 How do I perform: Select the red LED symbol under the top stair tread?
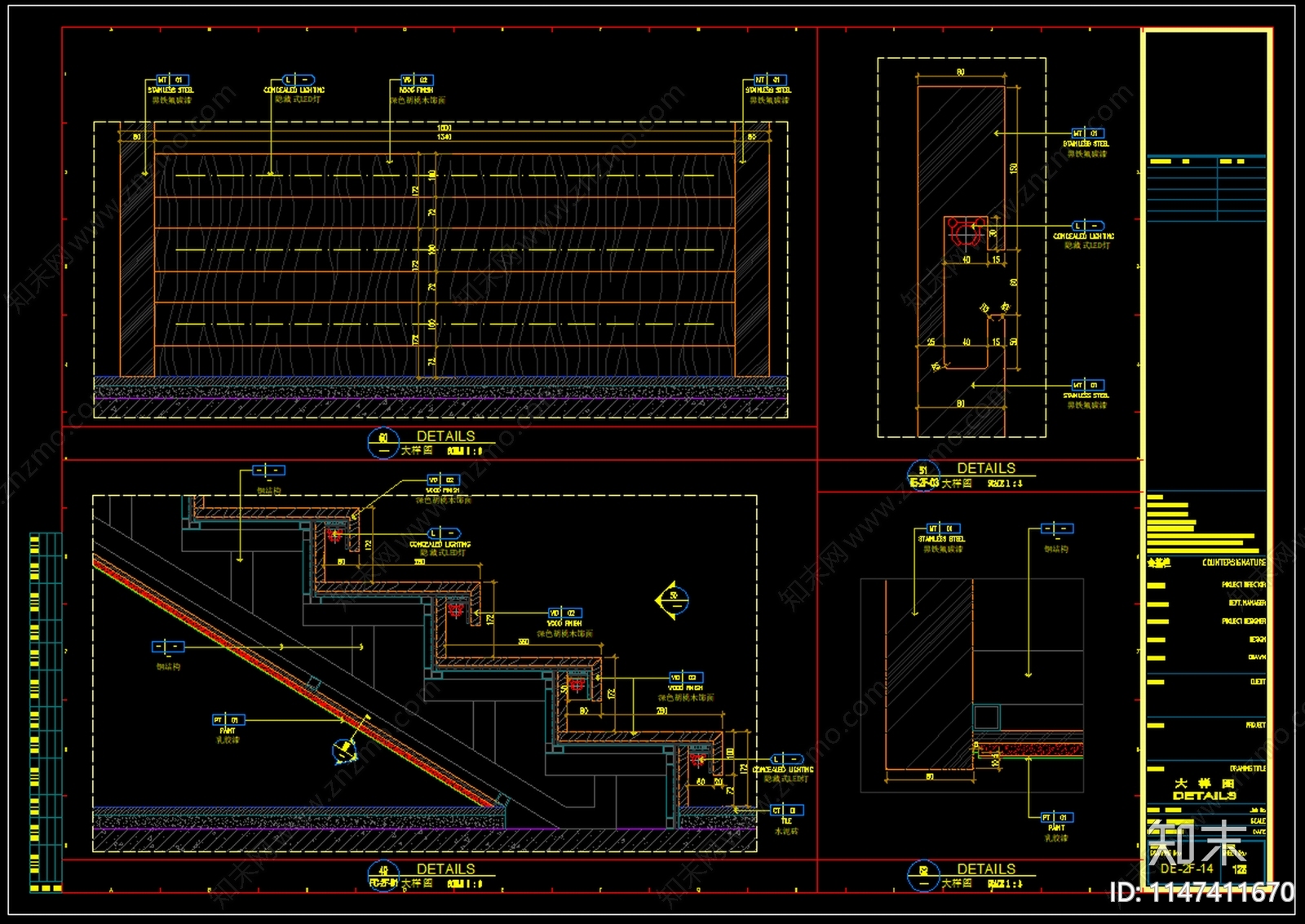[x=334, y=536]
